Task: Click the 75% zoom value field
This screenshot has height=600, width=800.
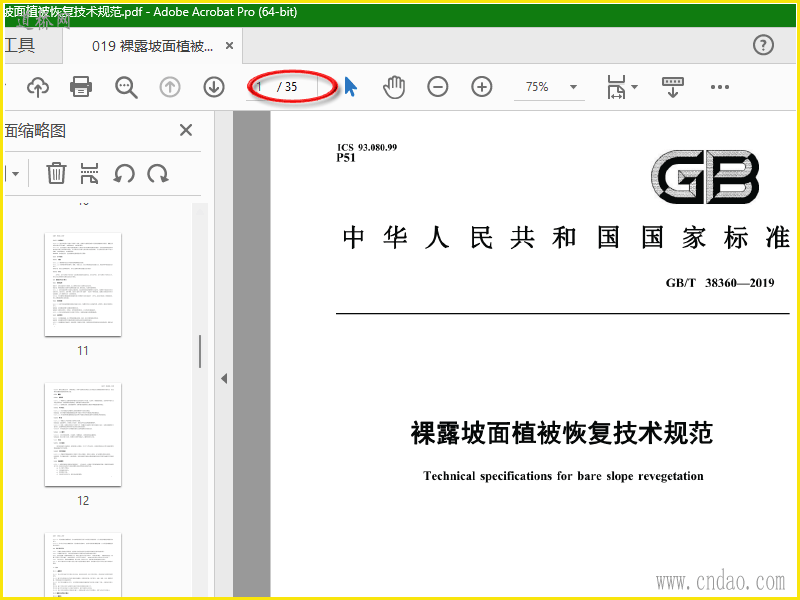Action: pos(537,87)
